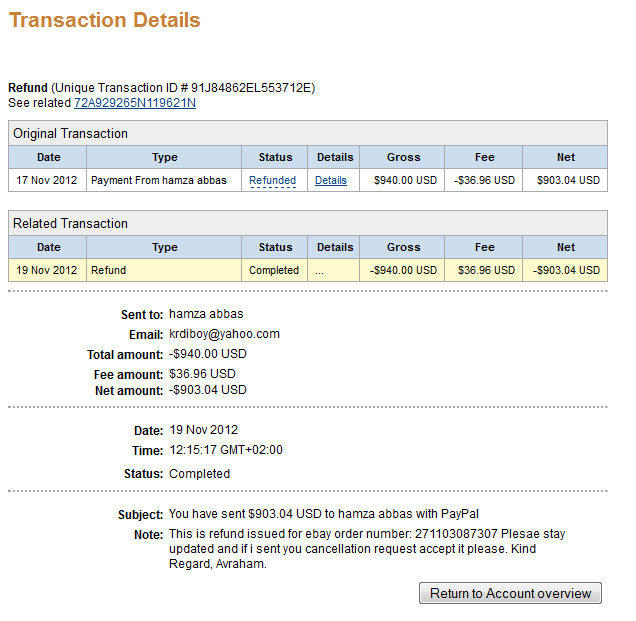The image size is (636, 621).
Task: Click the Transaction Details page heading
Action: click(x=105, y=20)
